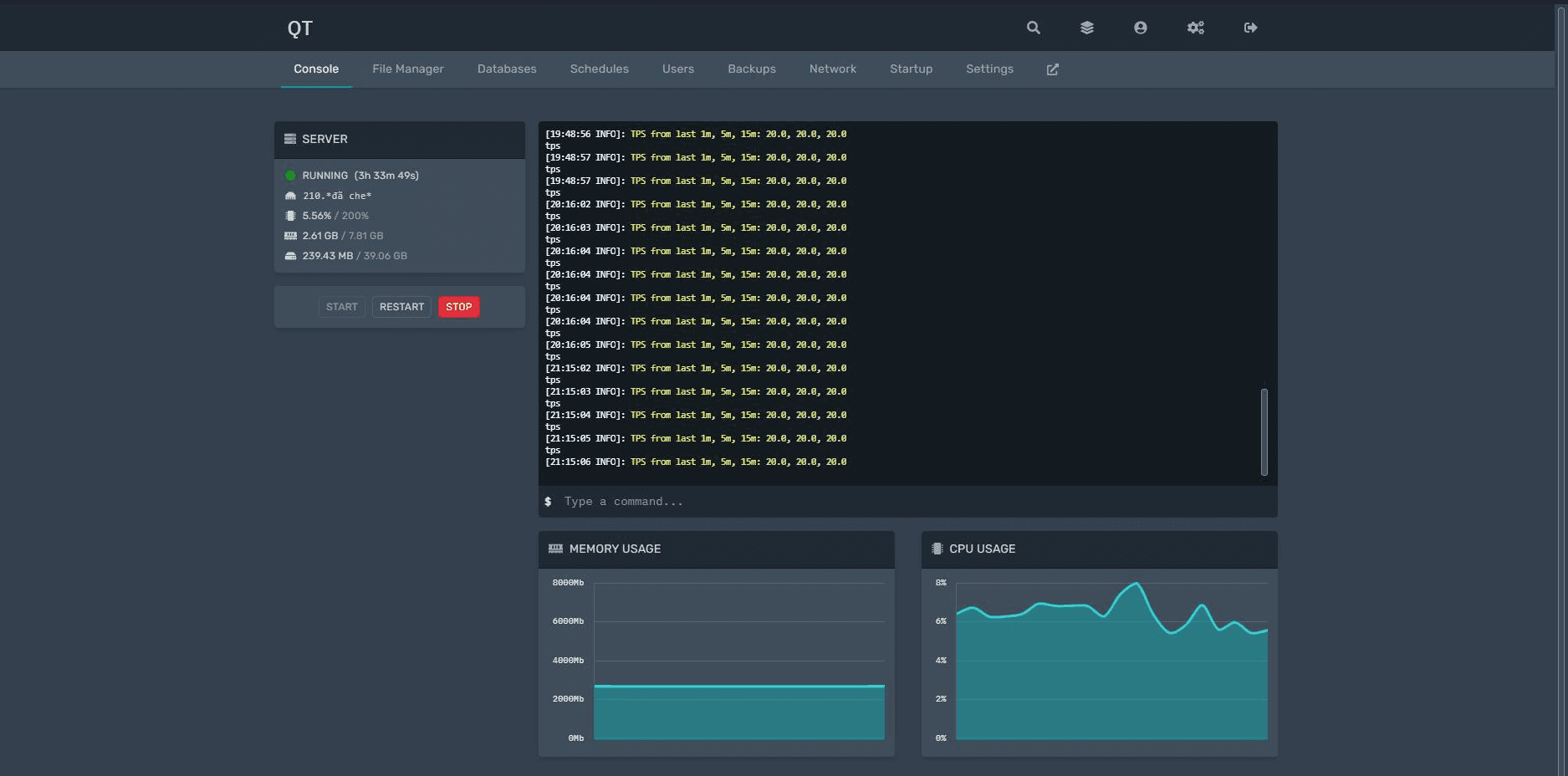This screenshot has width=1568, height=776.
Task: Open the search icon in the top bar
Action: (x=1034, y=28)
